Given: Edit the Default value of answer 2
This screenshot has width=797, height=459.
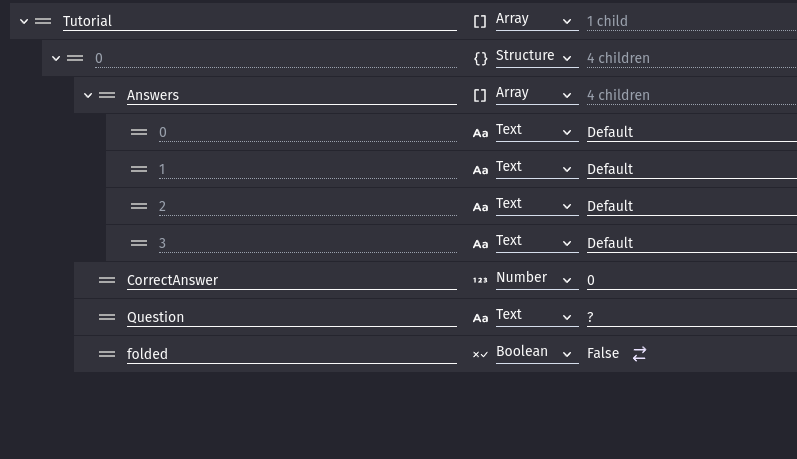Looking at the screenshot, I should tap(690, 206).
